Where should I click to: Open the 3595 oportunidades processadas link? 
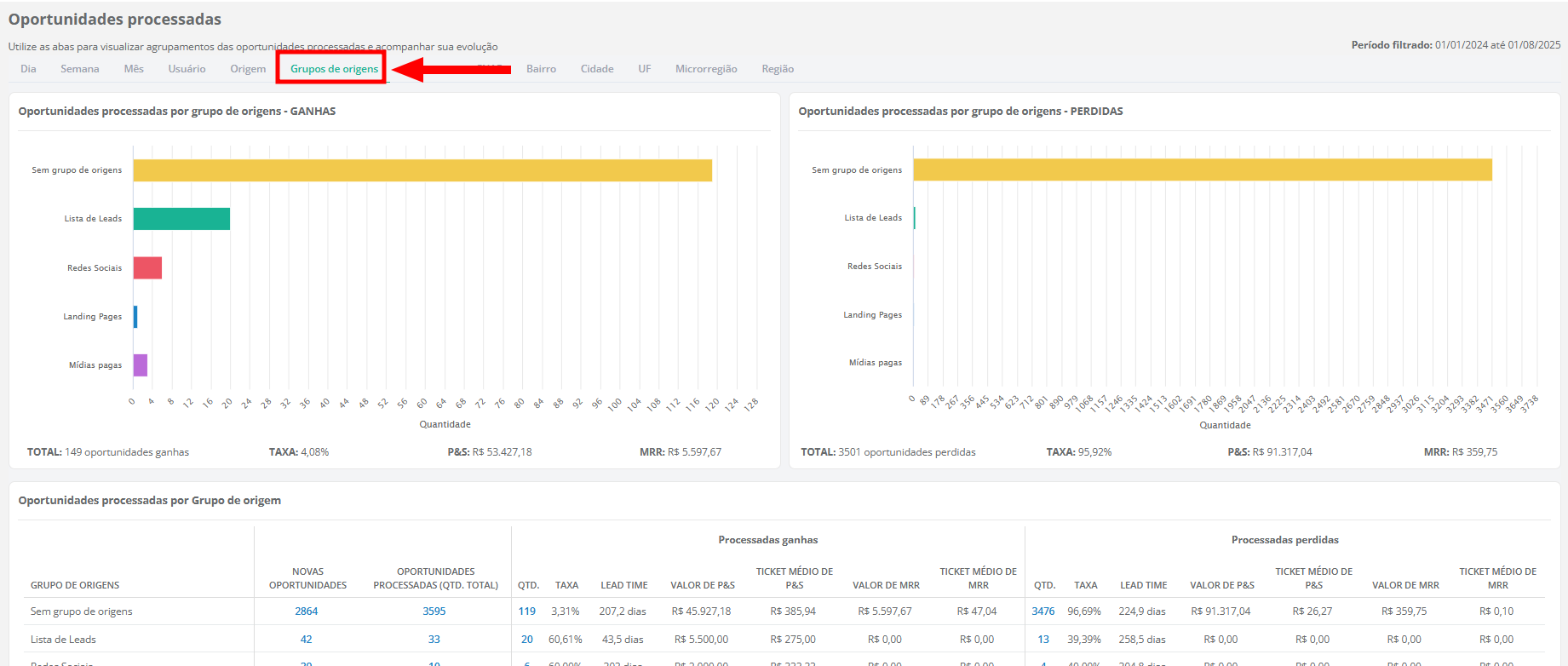tap(434, 611)
